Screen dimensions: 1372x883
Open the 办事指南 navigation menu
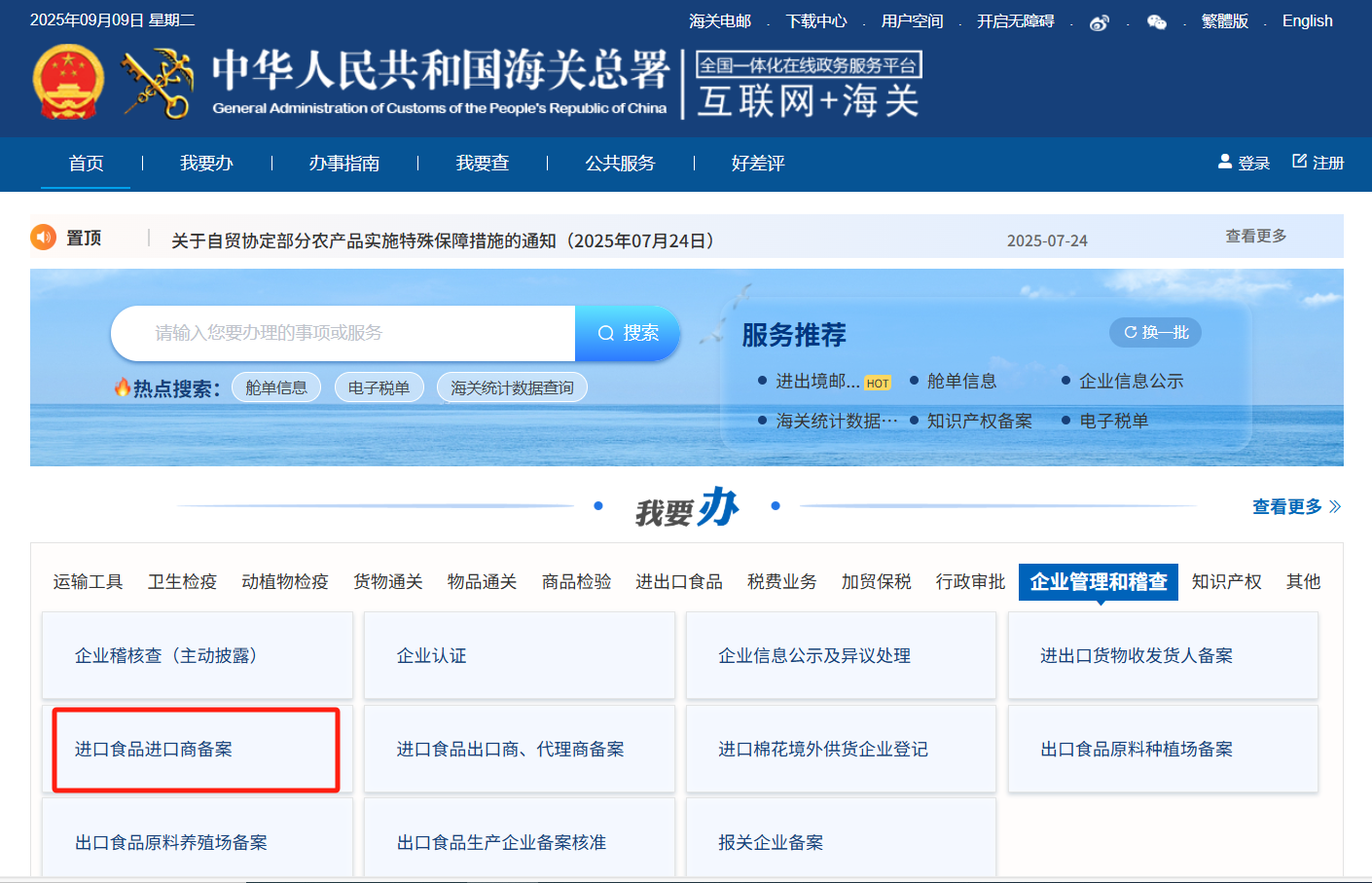tap(344, 164)
